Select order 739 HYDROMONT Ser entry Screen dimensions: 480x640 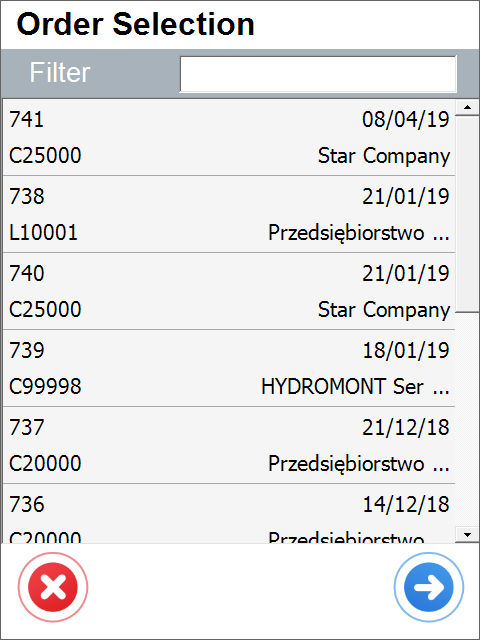[229, 368]
